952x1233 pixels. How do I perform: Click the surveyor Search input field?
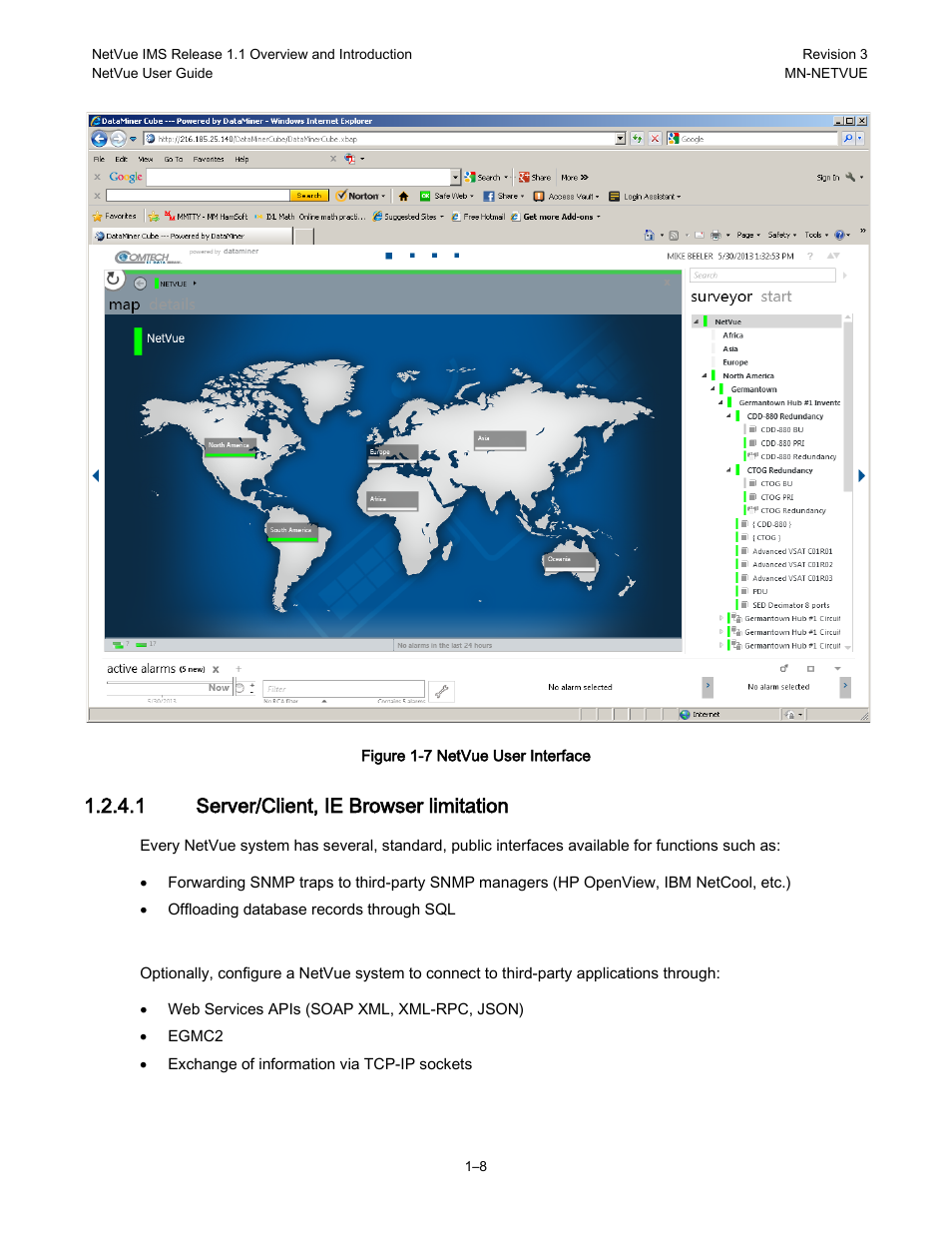point(763,276)
